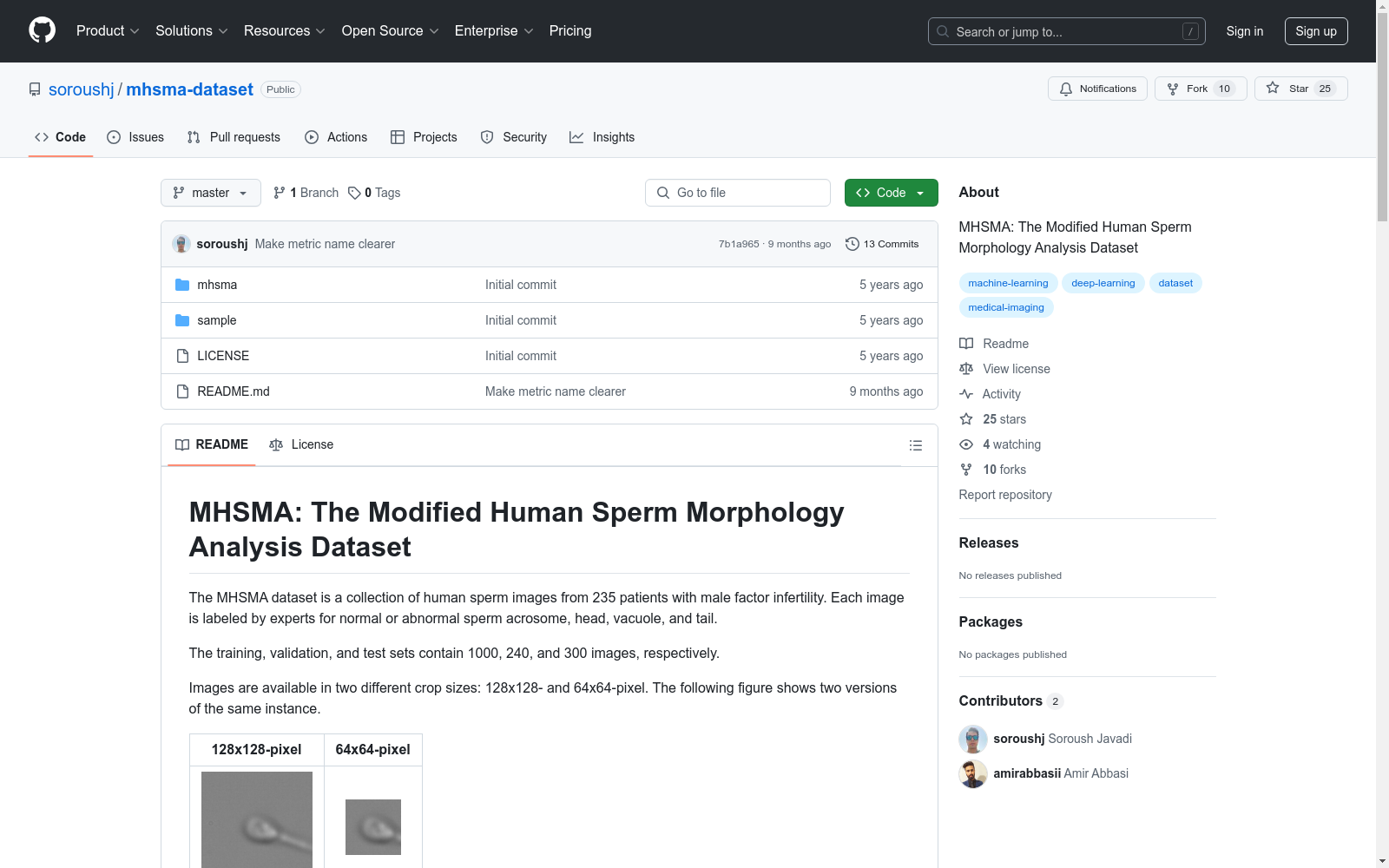Click the 64x64-pixel sample image
Screen dimensions: 1389x868
point(373,827)
